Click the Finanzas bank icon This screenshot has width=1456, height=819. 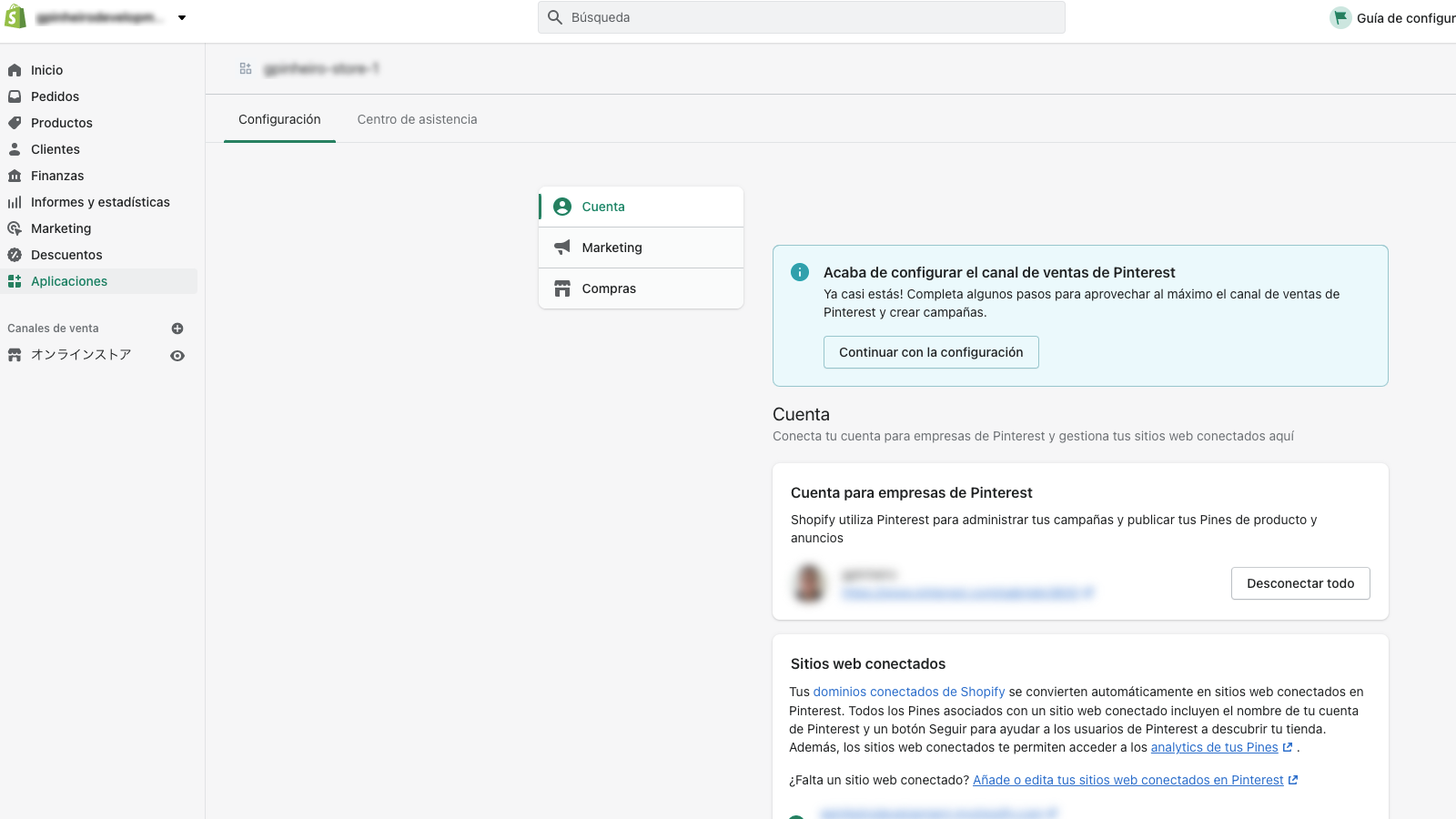15,176
